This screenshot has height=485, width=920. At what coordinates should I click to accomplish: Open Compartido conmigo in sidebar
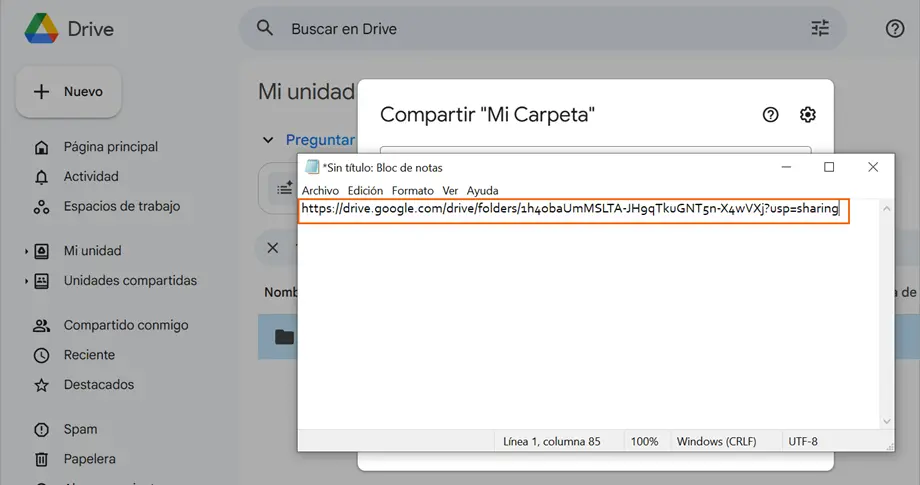126,325
